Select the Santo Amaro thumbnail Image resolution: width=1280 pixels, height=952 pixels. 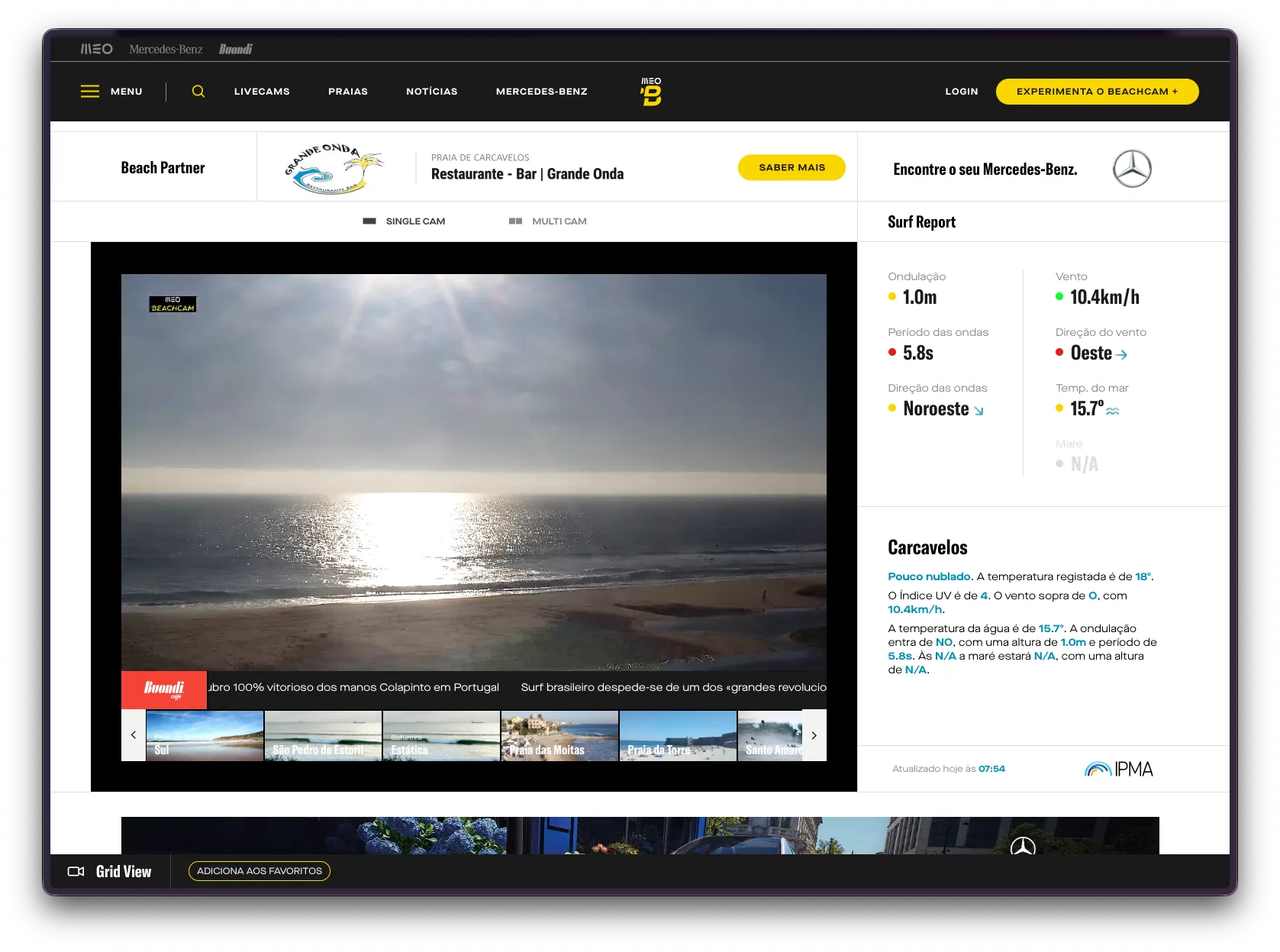770,736
